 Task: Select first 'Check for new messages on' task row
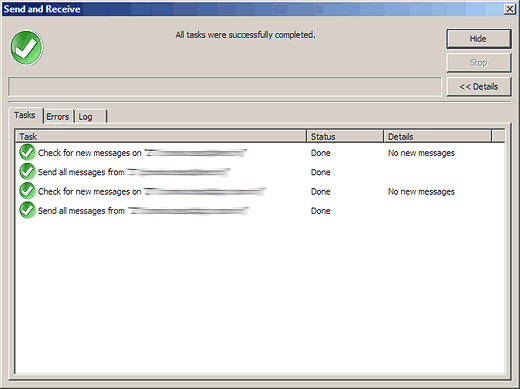(x=260, y=153)
